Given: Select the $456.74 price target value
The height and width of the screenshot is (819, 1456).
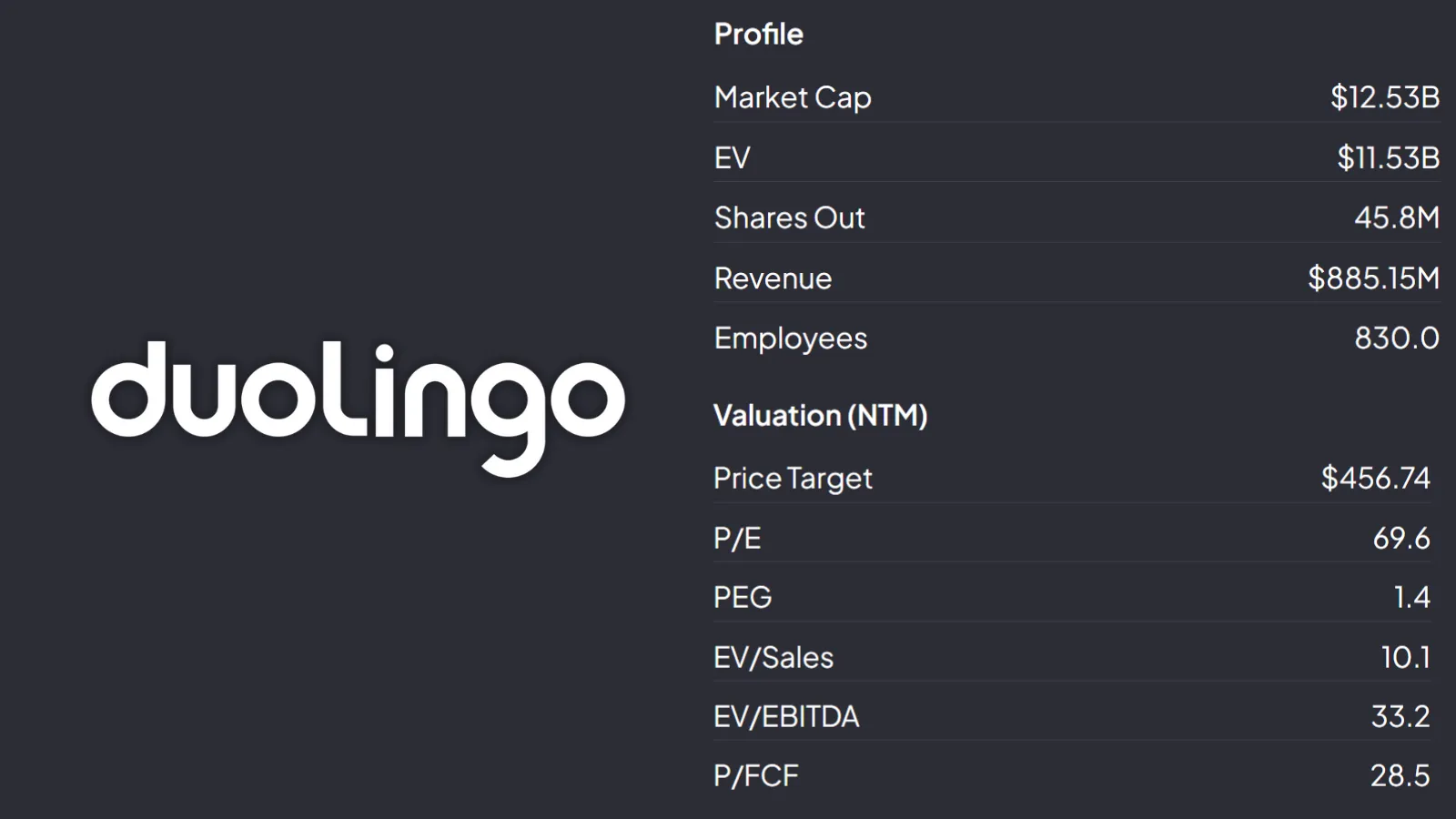Looking at the screenshot, I should [1376, 478].
